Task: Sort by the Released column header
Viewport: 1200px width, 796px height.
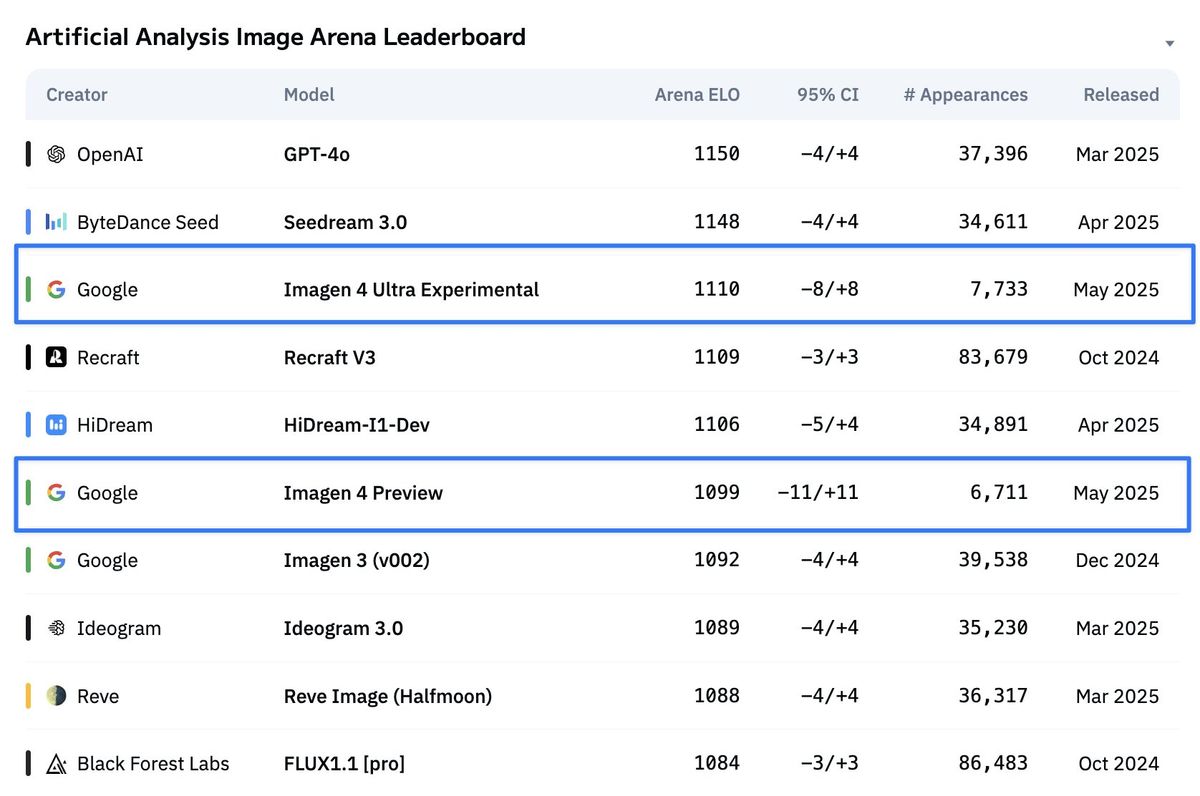Action: click(x=1121, y=94)
